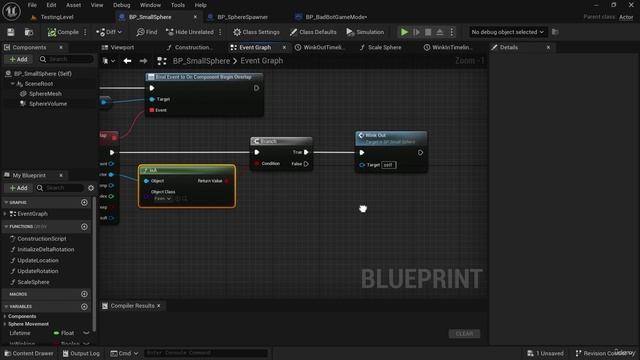This screenshot has width=640, height=360.
Task: Click the icon right of the debug object dropdown
Action: pyautogui.click(x=555, y=32)
